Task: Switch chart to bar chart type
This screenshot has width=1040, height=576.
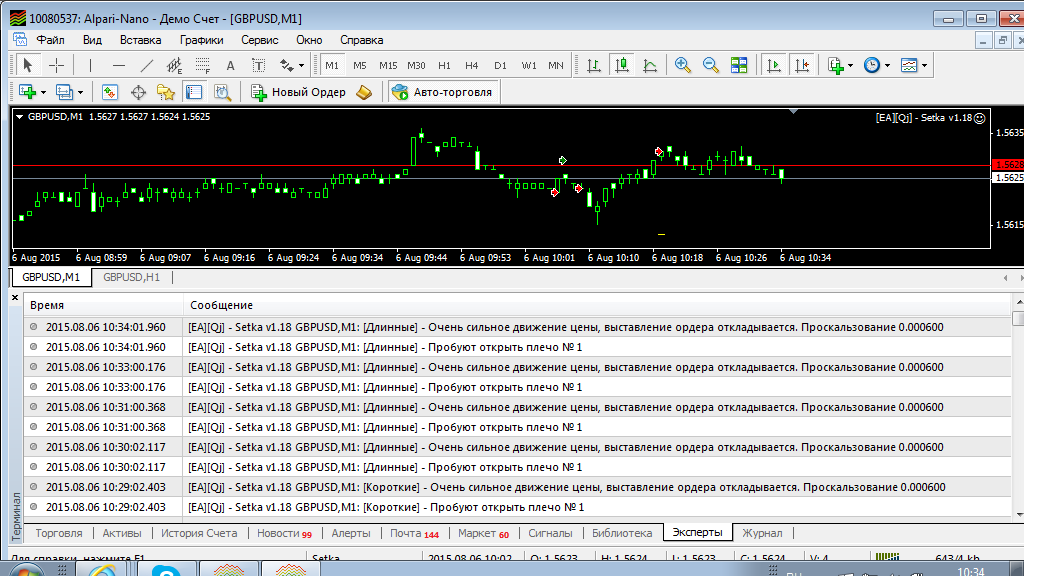Action: pyautogui.click(x=594, y=65)
